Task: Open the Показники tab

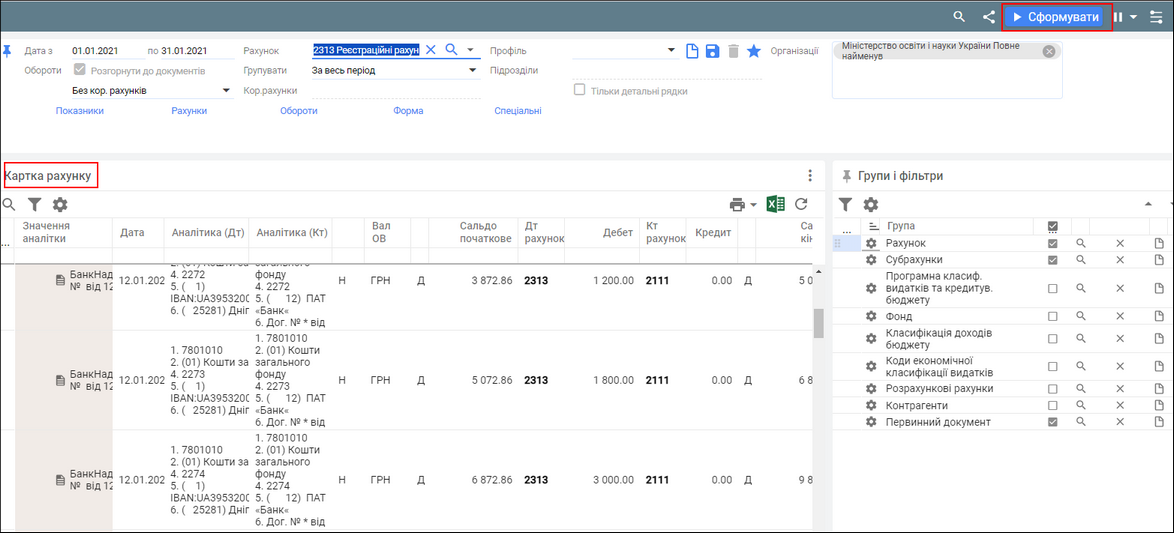Action: [80, 111]
